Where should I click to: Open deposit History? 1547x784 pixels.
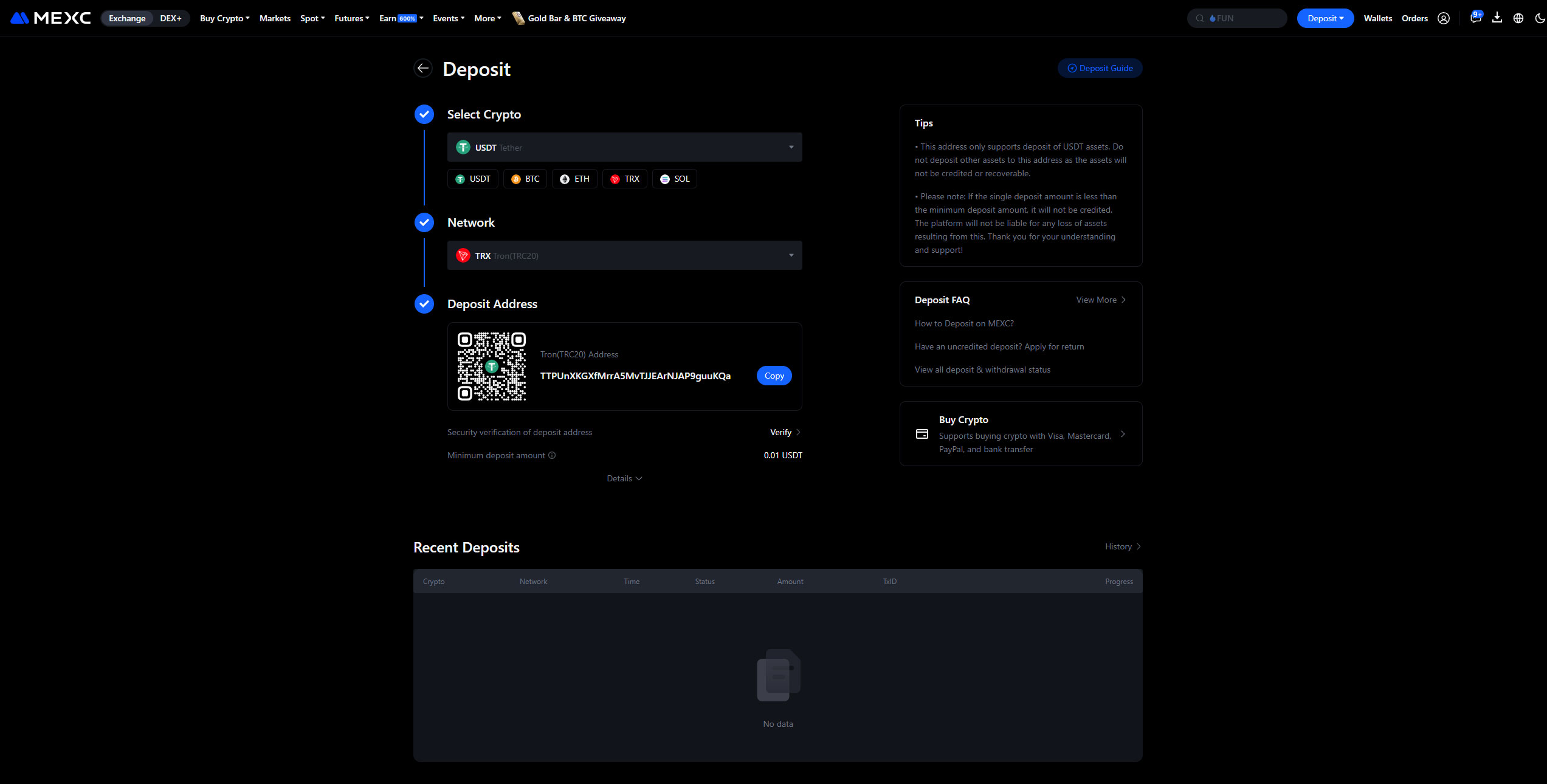pyautogui.click(x=1123, y=546)
